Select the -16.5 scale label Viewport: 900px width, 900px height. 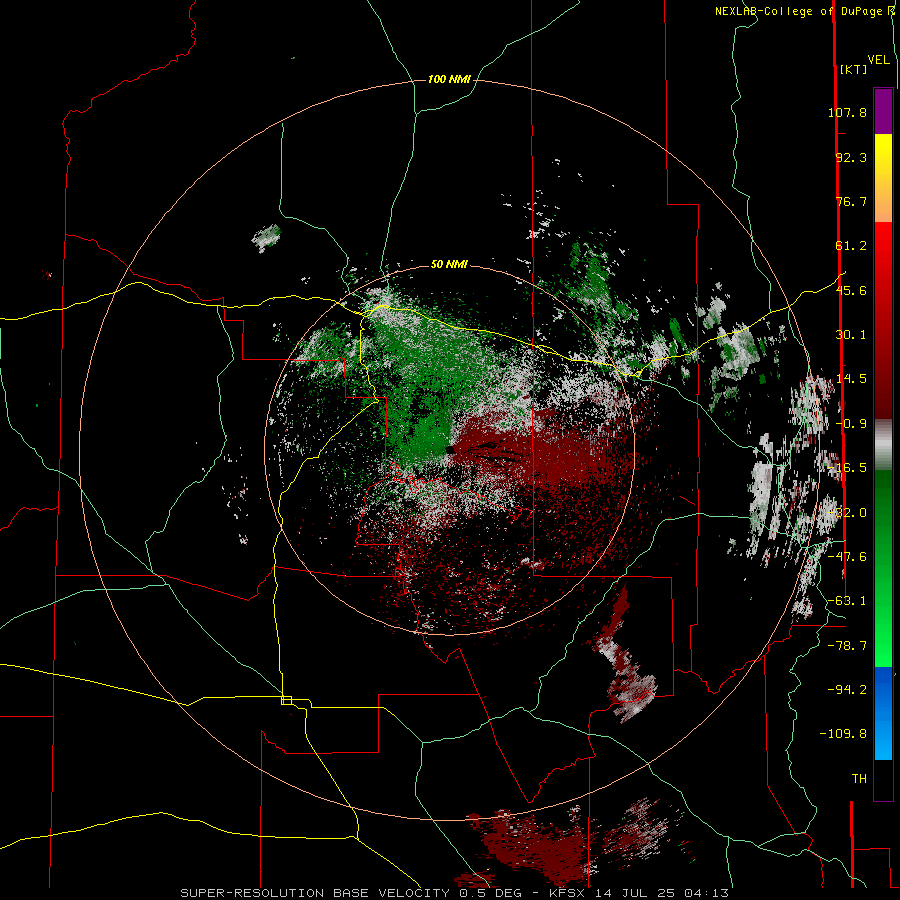pos(847,468)
